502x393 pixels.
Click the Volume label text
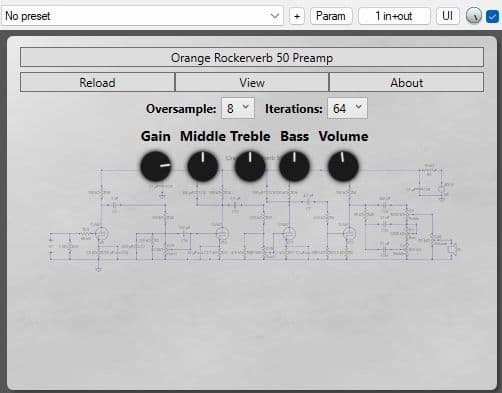[343, 136]
